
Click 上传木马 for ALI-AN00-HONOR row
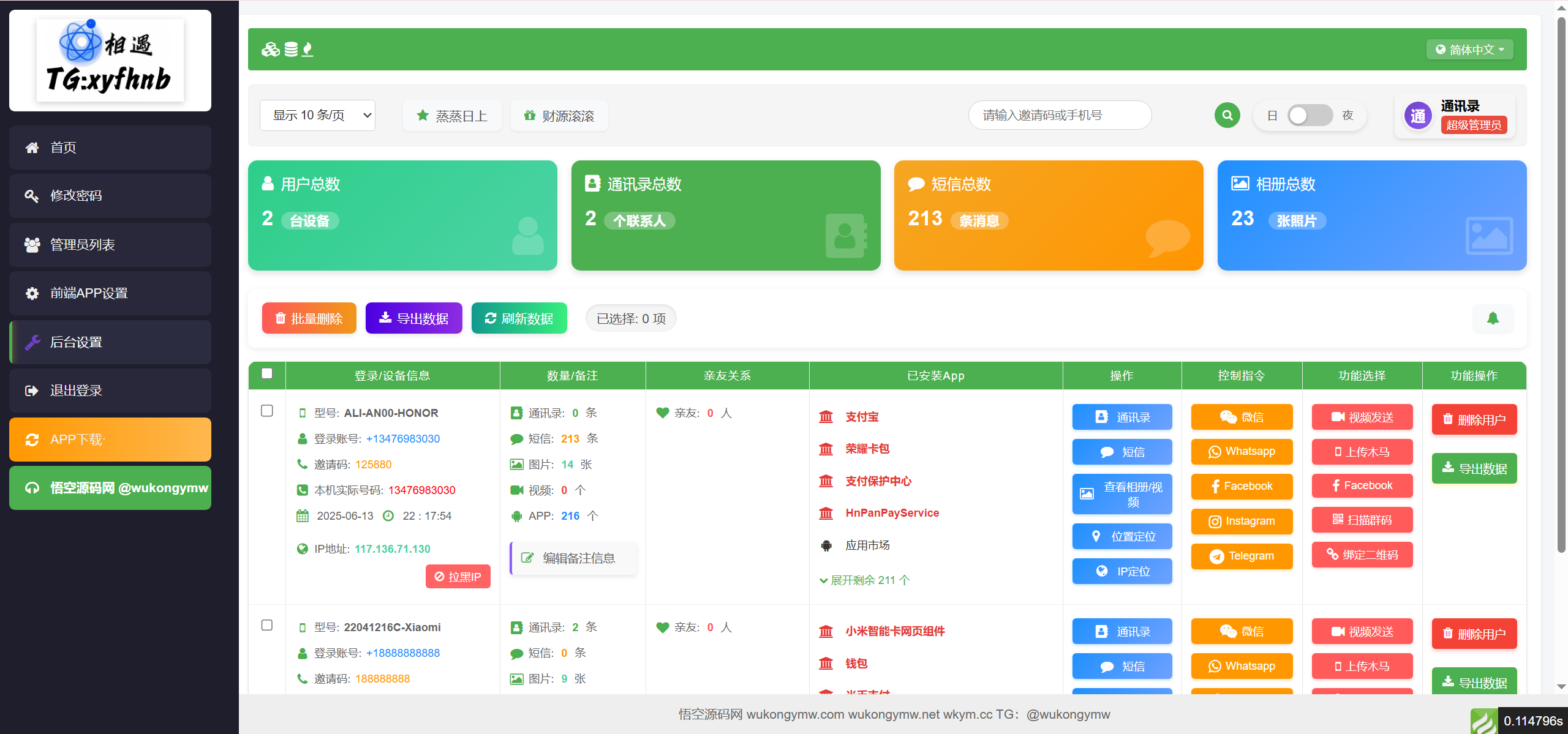(x=1362, y=452)
